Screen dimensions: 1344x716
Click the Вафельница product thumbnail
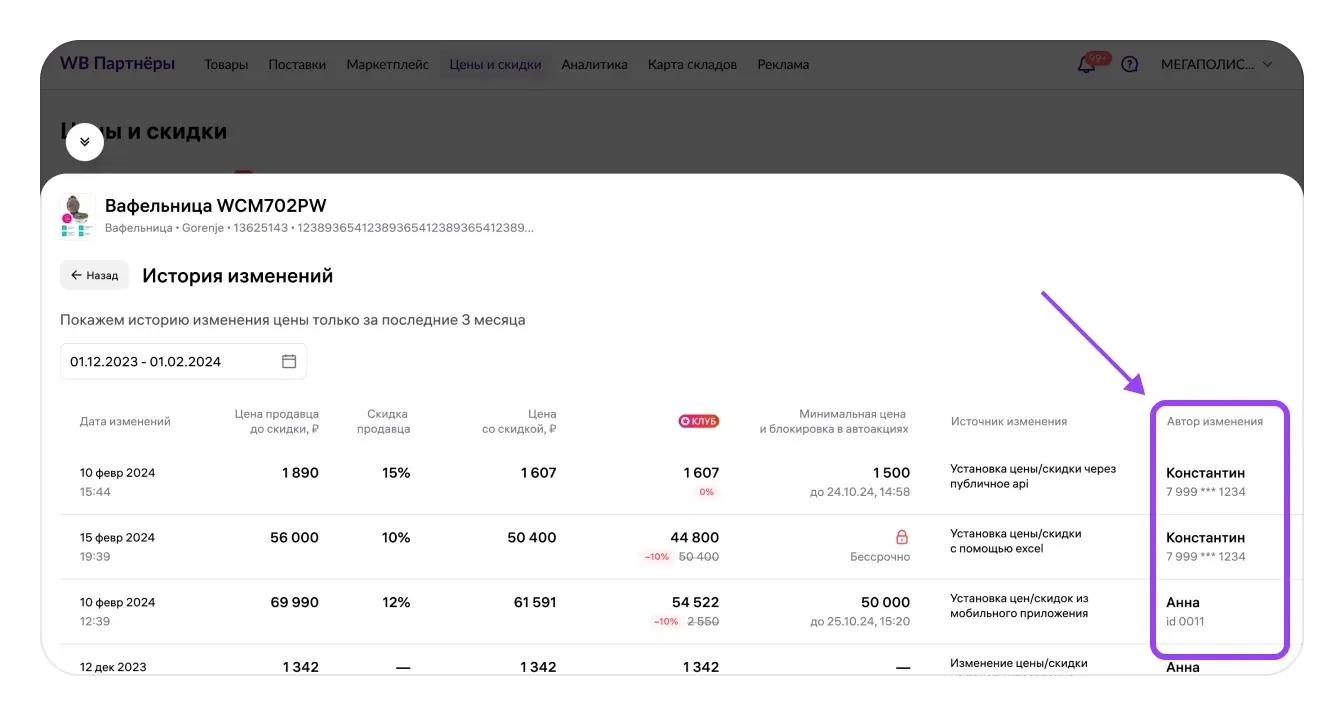[78, 215]
